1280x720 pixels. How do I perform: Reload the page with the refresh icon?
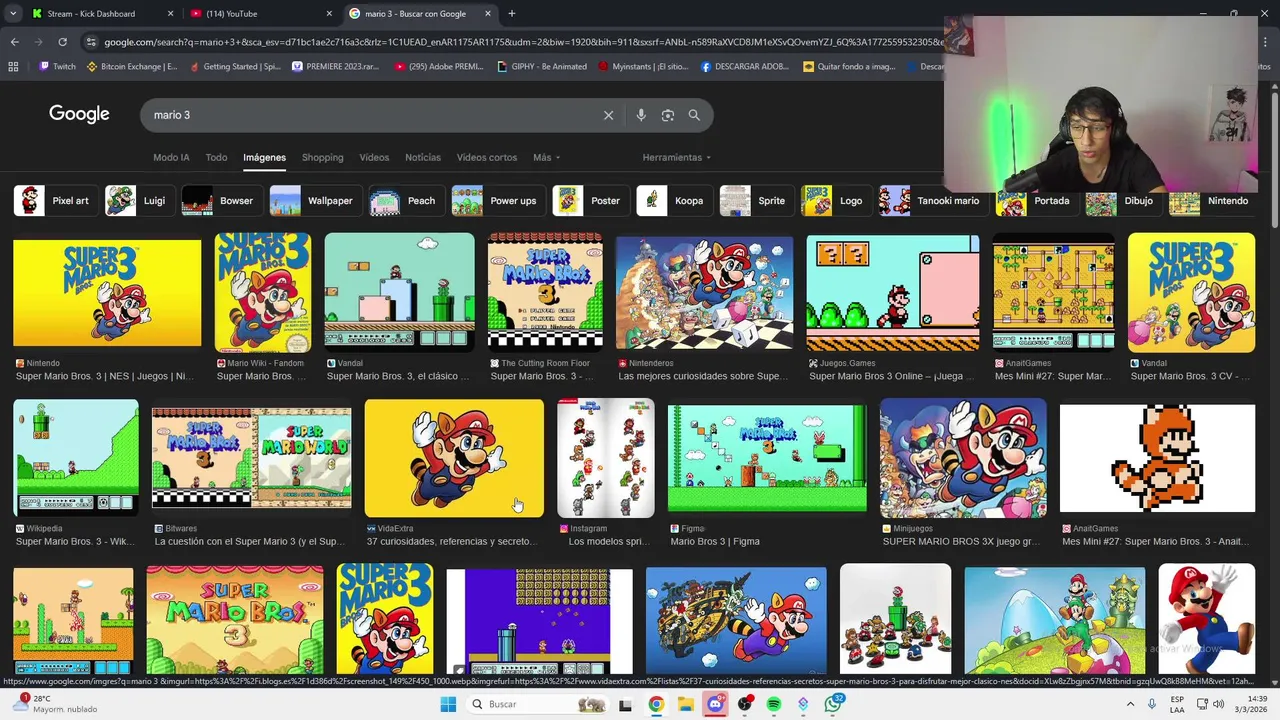coord(62,42)
